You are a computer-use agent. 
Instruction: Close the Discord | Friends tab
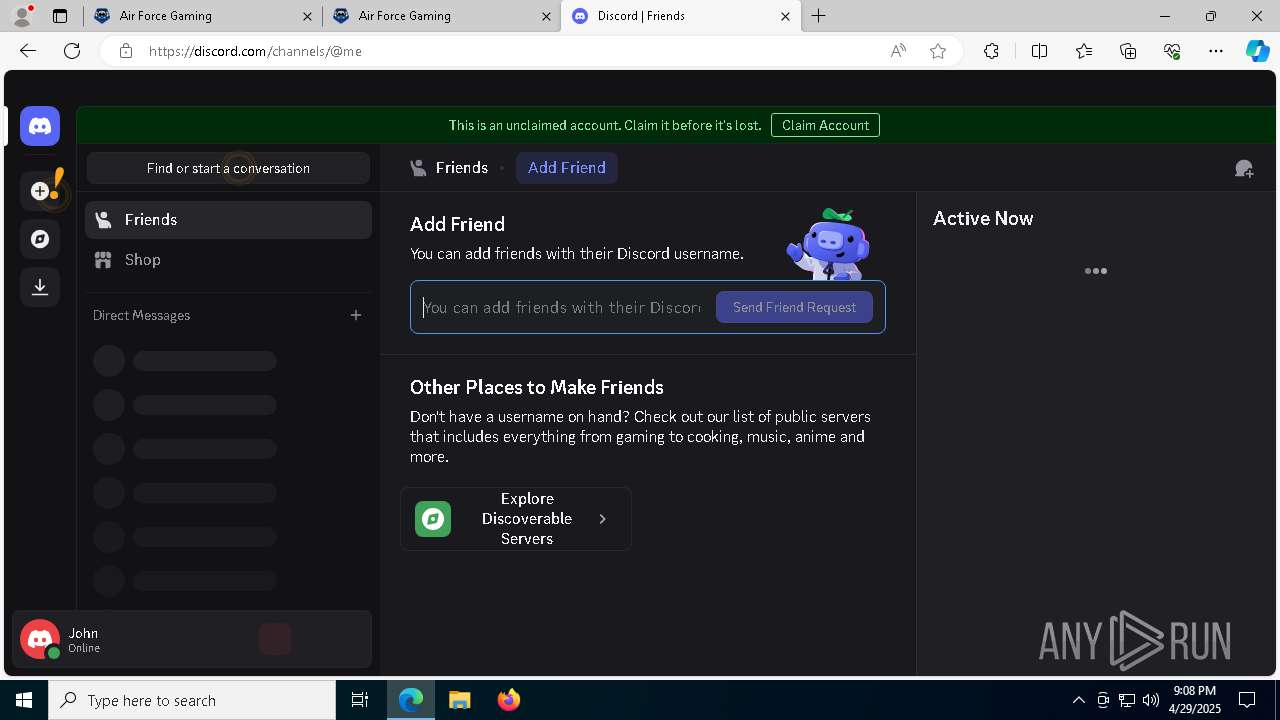785,16
